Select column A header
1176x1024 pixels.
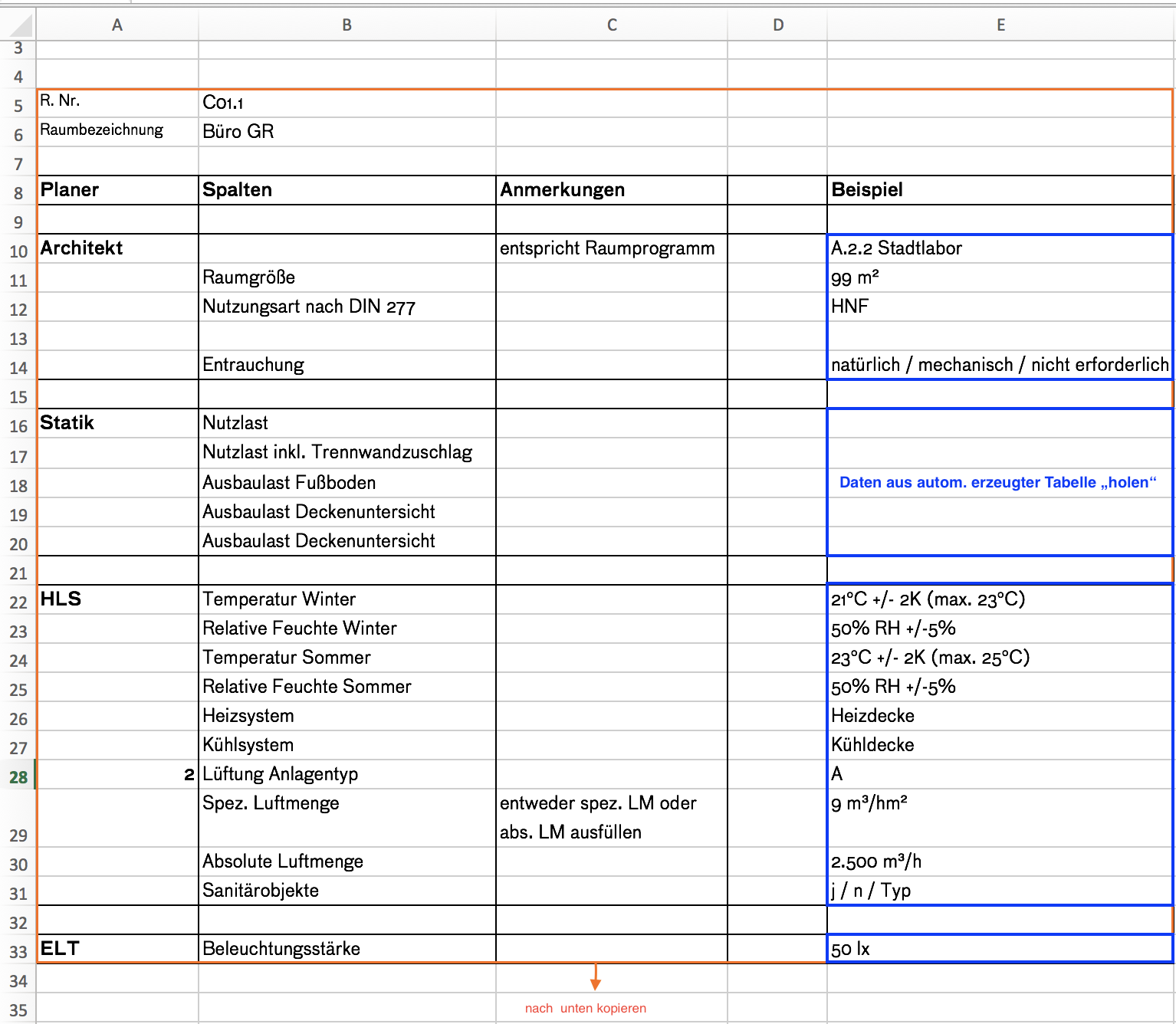pos(117,25)
